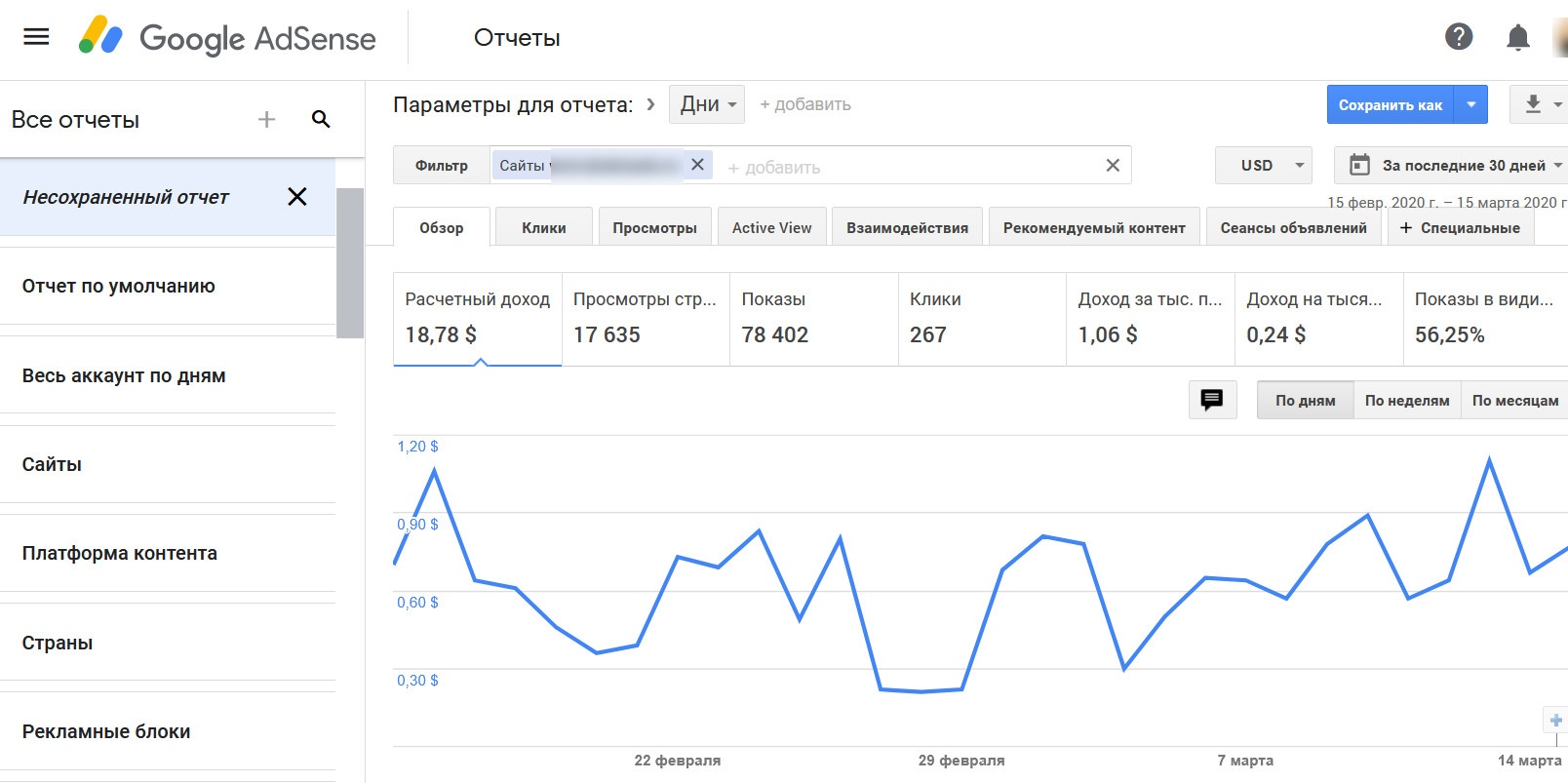
Task: Switch chart to По месяцам view
Action: tap(1514, 401)
